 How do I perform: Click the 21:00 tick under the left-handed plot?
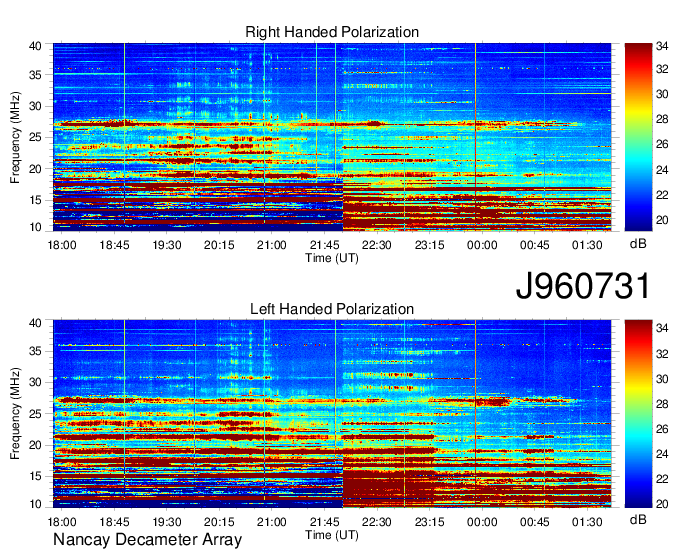[271, 522]
